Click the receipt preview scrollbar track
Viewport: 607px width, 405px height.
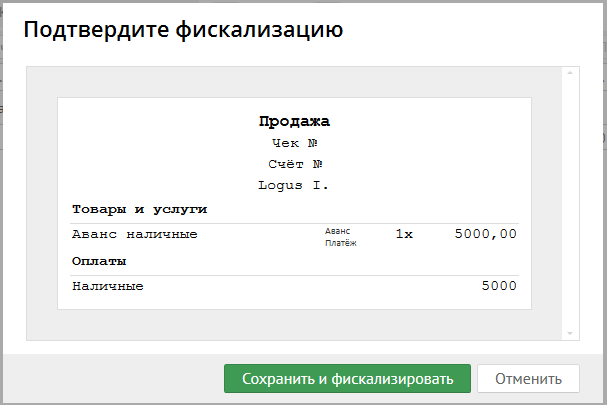click(x=568, y=200)
